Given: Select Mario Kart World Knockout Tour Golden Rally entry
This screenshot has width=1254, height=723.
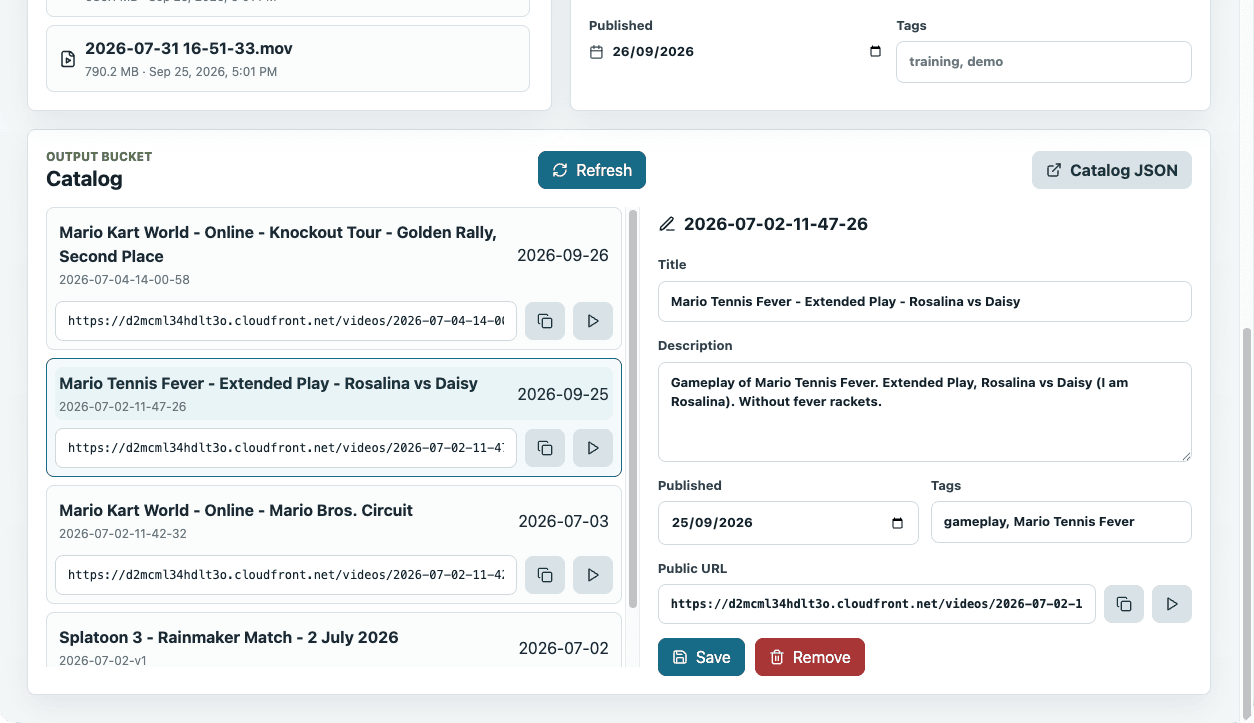Looking at the screenshot, I should (x=334, y=255).
